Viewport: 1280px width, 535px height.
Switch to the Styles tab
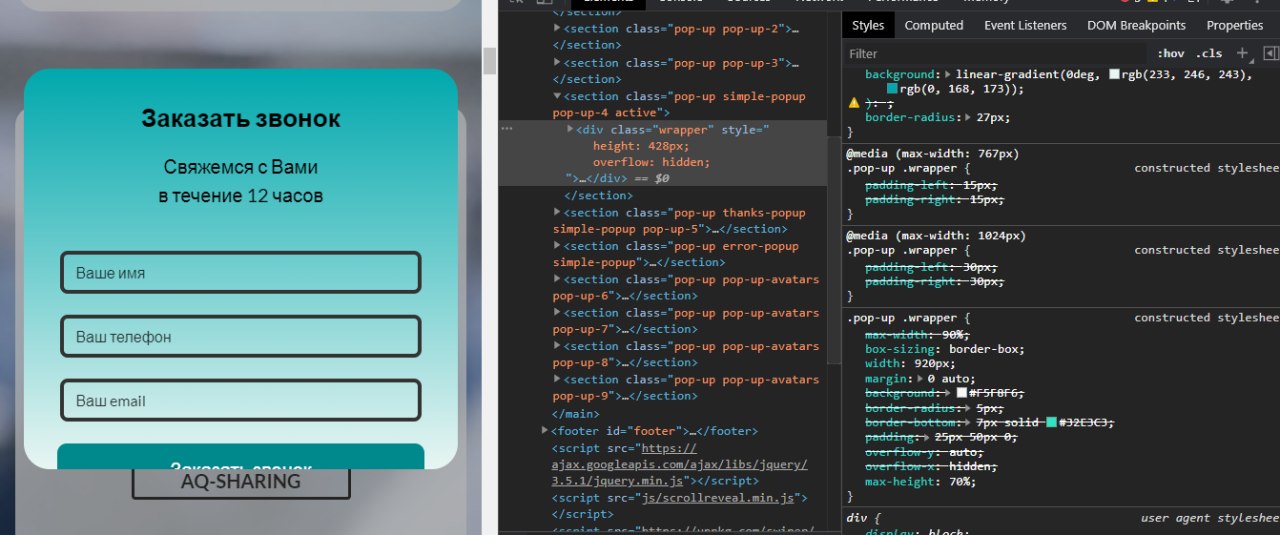868,25
